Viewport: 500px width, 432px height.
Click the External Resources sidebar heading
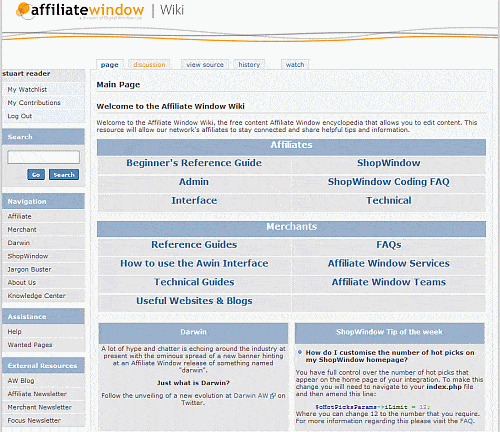click(x=42, y=366)
